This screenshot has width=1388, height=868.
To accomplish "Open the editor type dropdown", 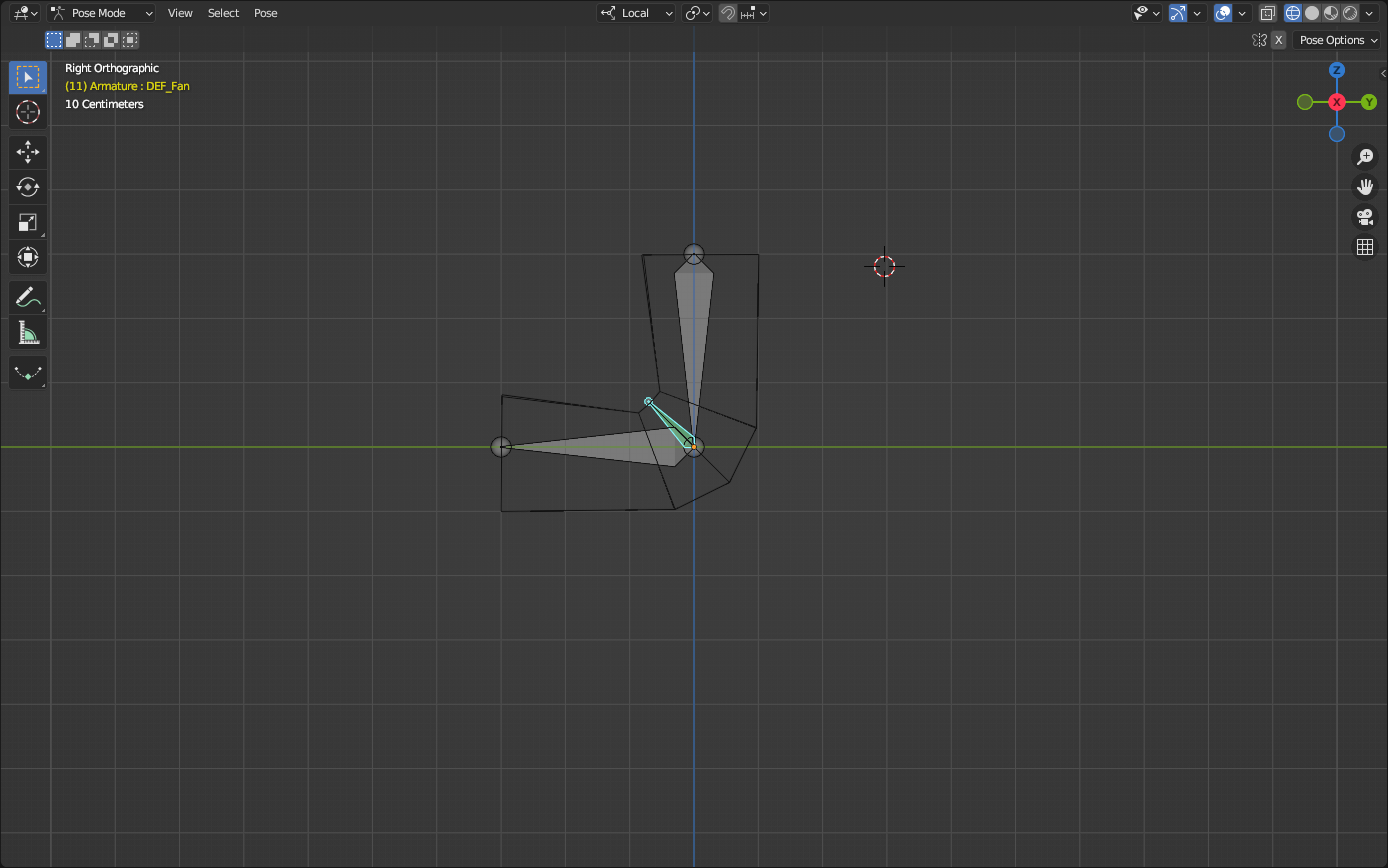I will pos(25,13).
